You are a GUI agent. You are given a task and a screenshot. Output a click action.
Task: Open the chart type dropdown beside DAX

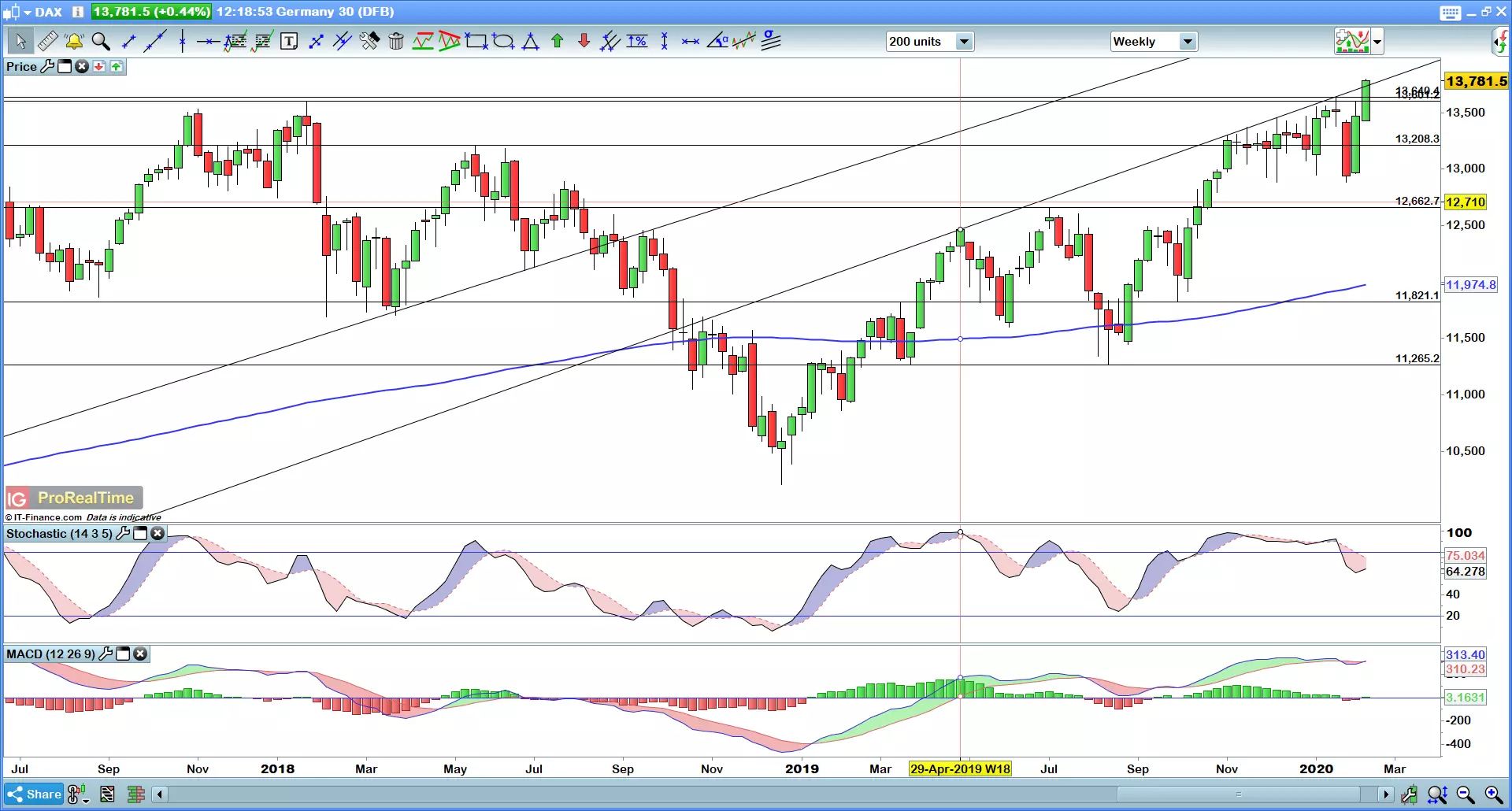[x=27, y=13]
